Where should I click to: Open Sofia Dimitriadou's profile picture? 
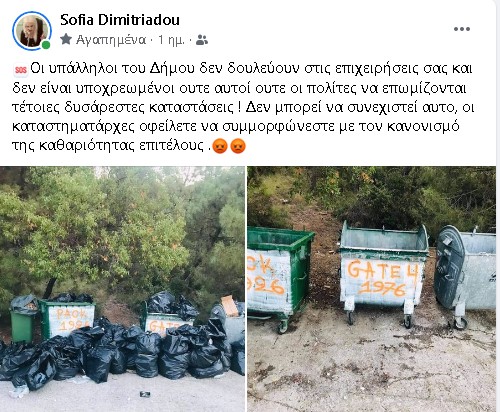pyautogui.click(x=32, y=31)
